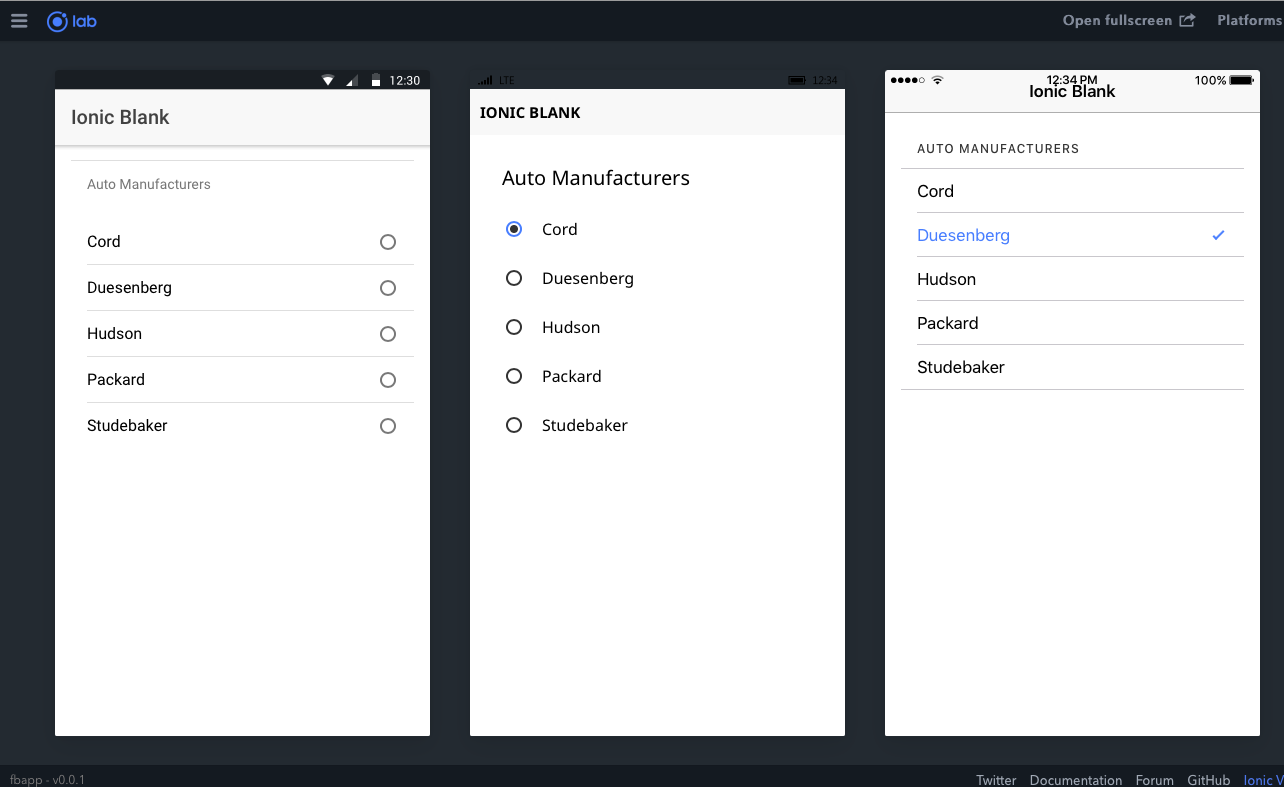The width and height of the screenshot is (1284, 787).
Task: Open the hamburger menu in the top bar
Action: click(19, 20)
